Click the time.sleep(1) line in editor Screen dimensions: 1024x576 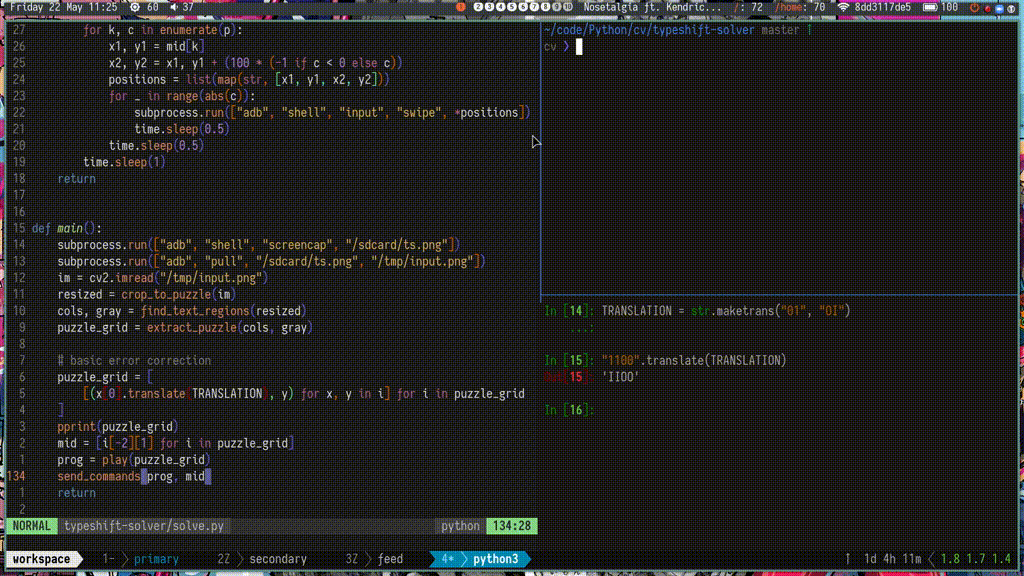(x=124, y=162)
